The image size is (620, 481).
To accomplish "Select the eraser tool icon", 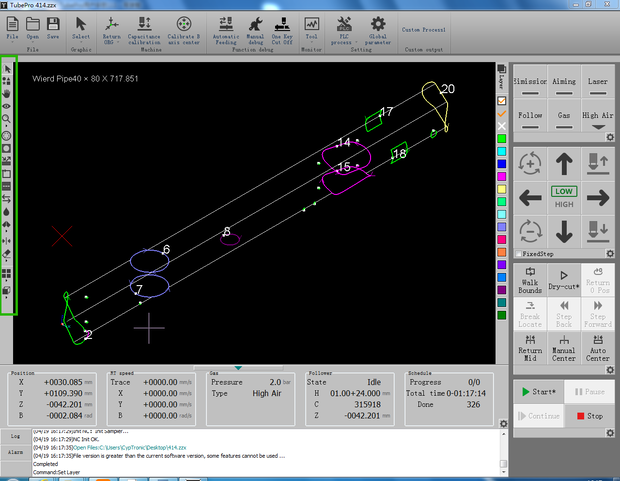I will (6, 254).
